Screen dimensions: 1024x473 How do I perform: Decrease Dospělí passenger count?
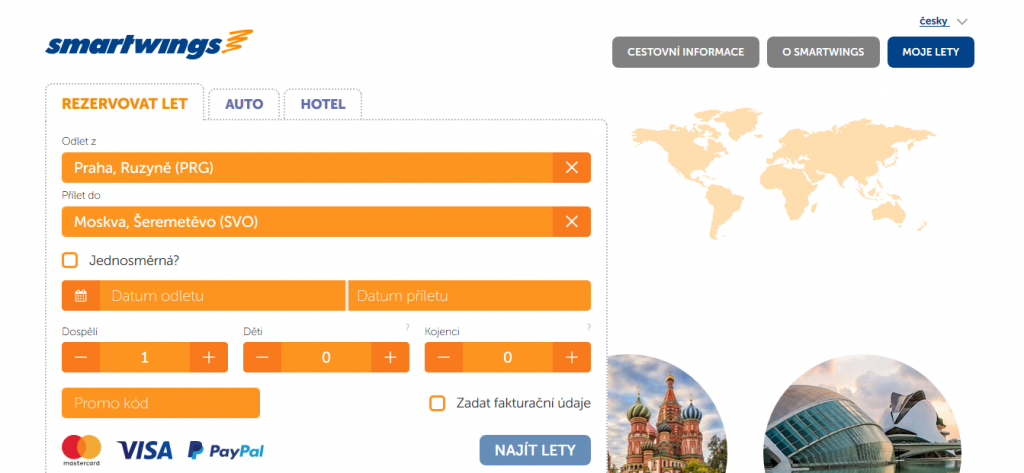click(x=80, y=357)
